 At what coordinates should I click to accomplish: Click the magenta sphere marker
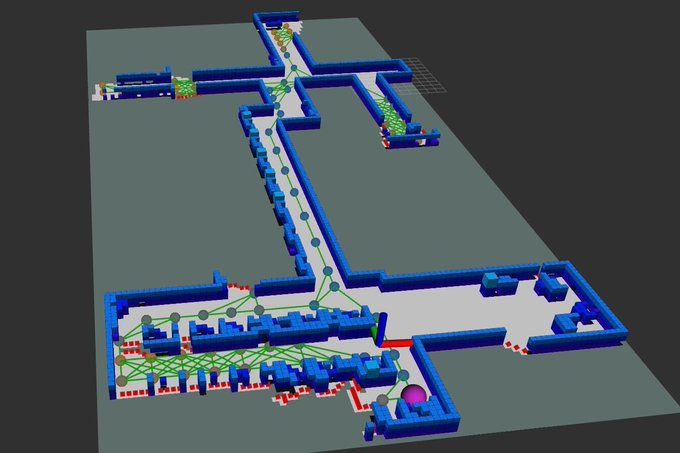[x=412, y=396]
